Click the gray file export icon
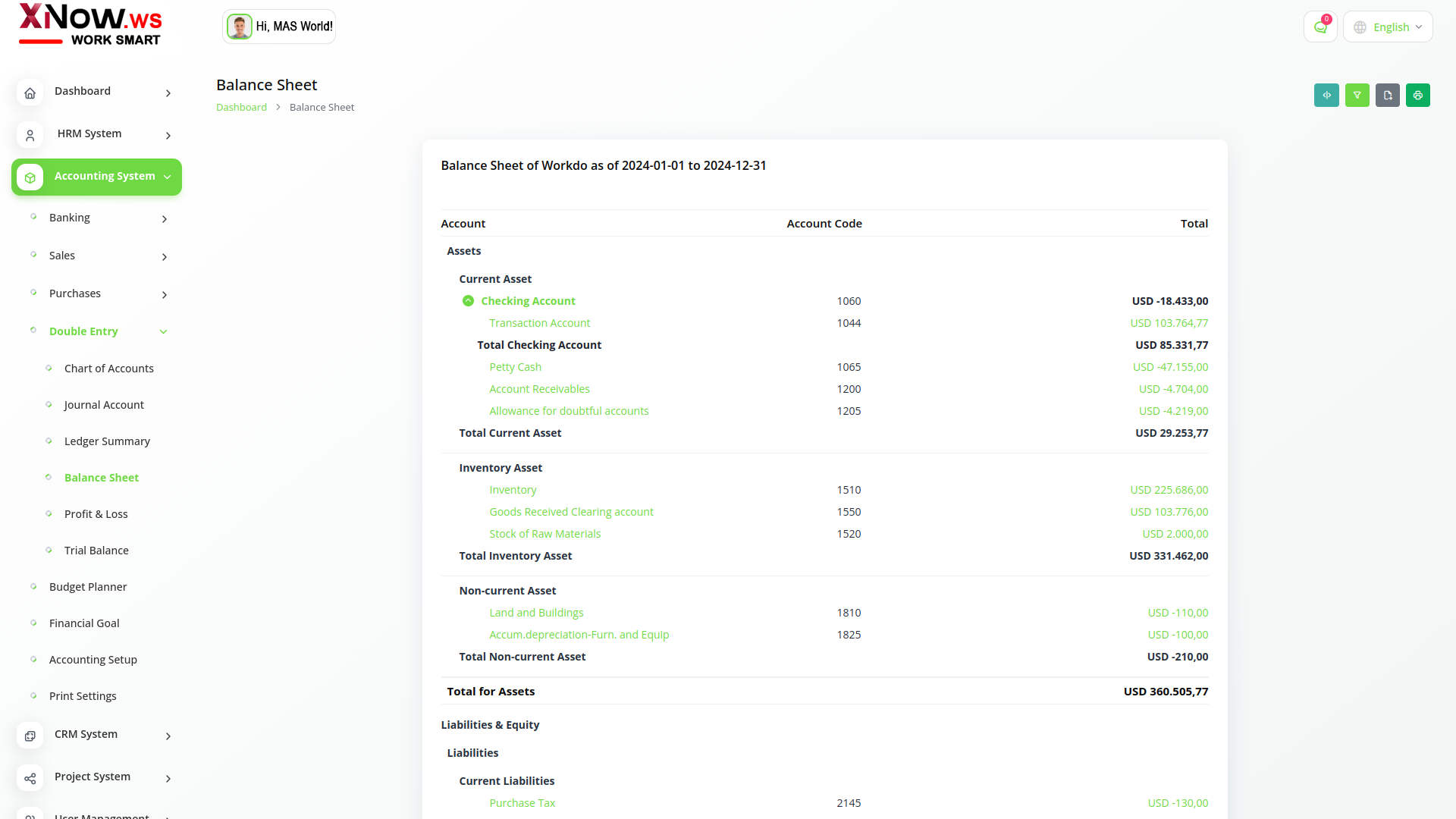This screenshot has width=1456, height=819. click(x=1387, y=96)
